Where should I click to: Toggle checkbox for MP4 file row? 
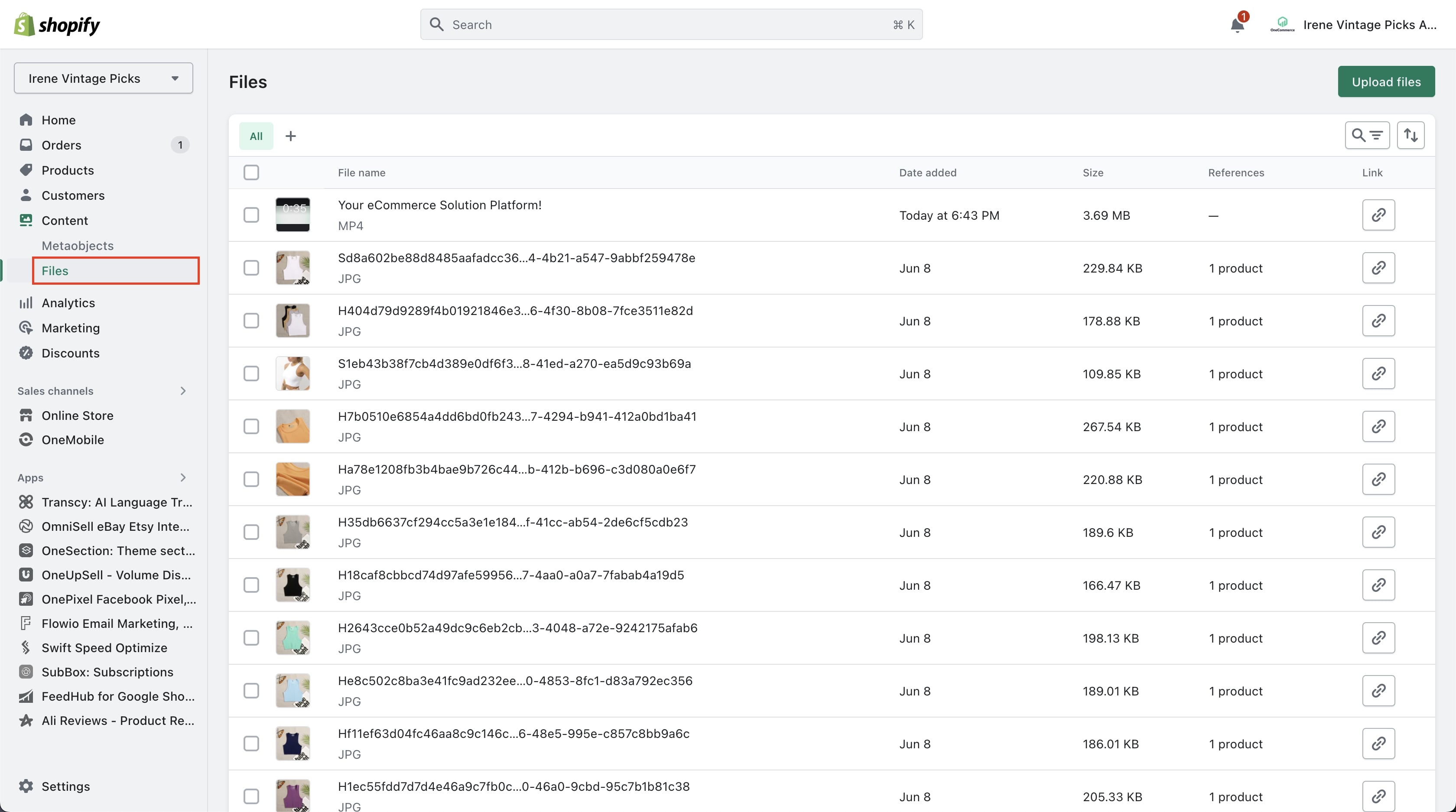click(x=251, y=214)
